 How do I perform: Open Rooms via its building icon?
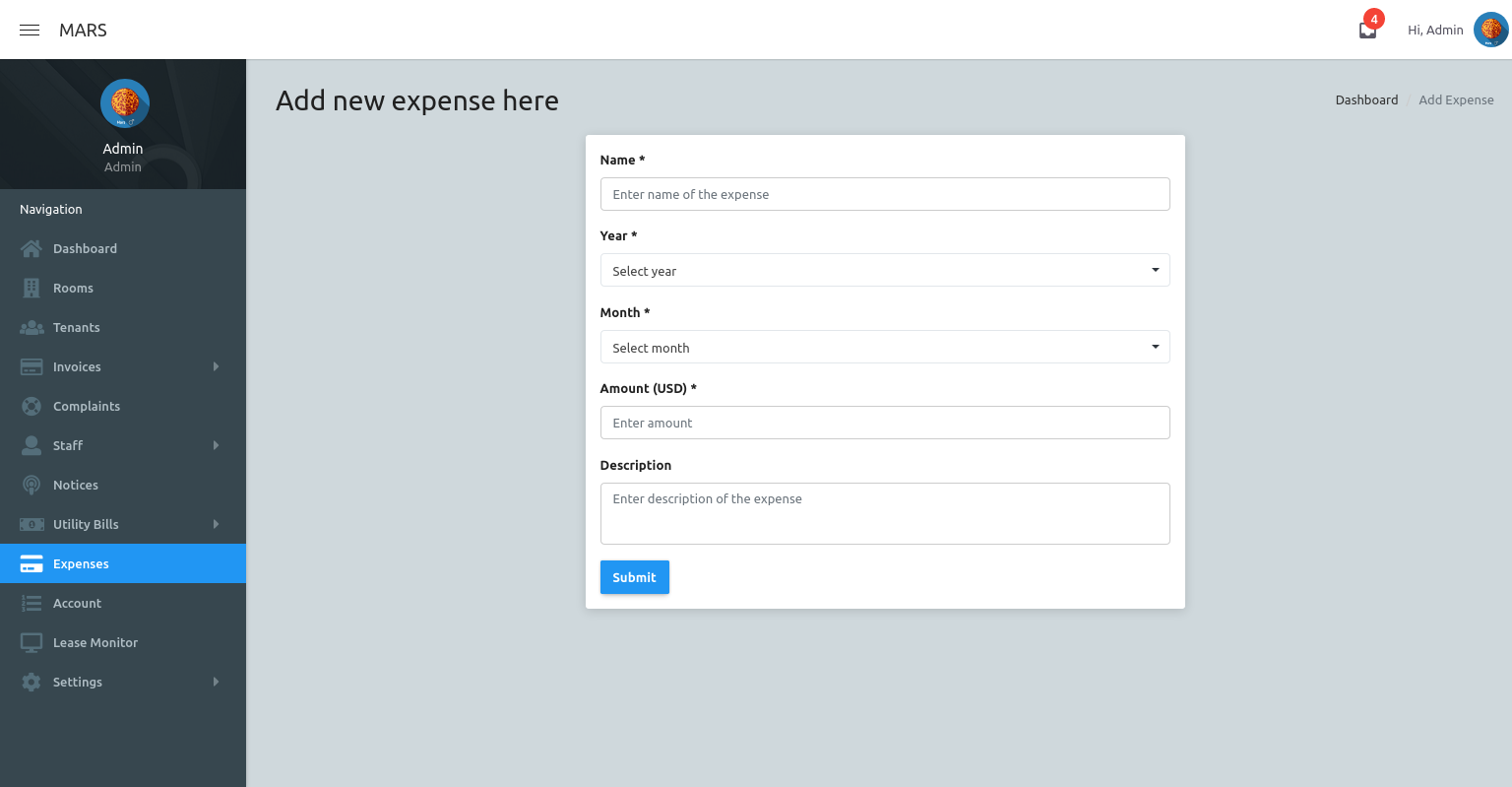click(31, 288)
